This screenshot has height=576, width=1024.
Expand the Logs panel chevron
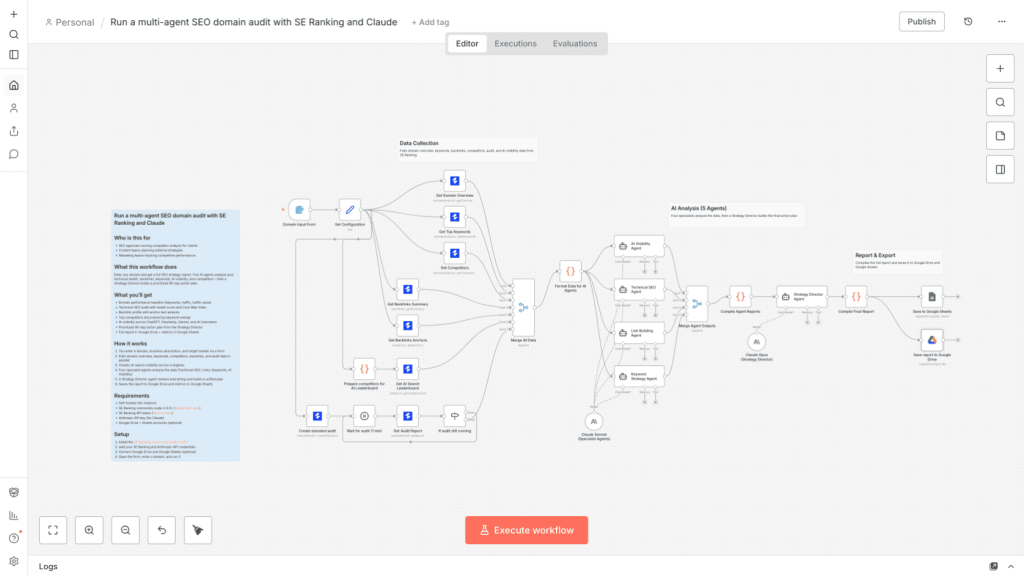[1011, 566]
